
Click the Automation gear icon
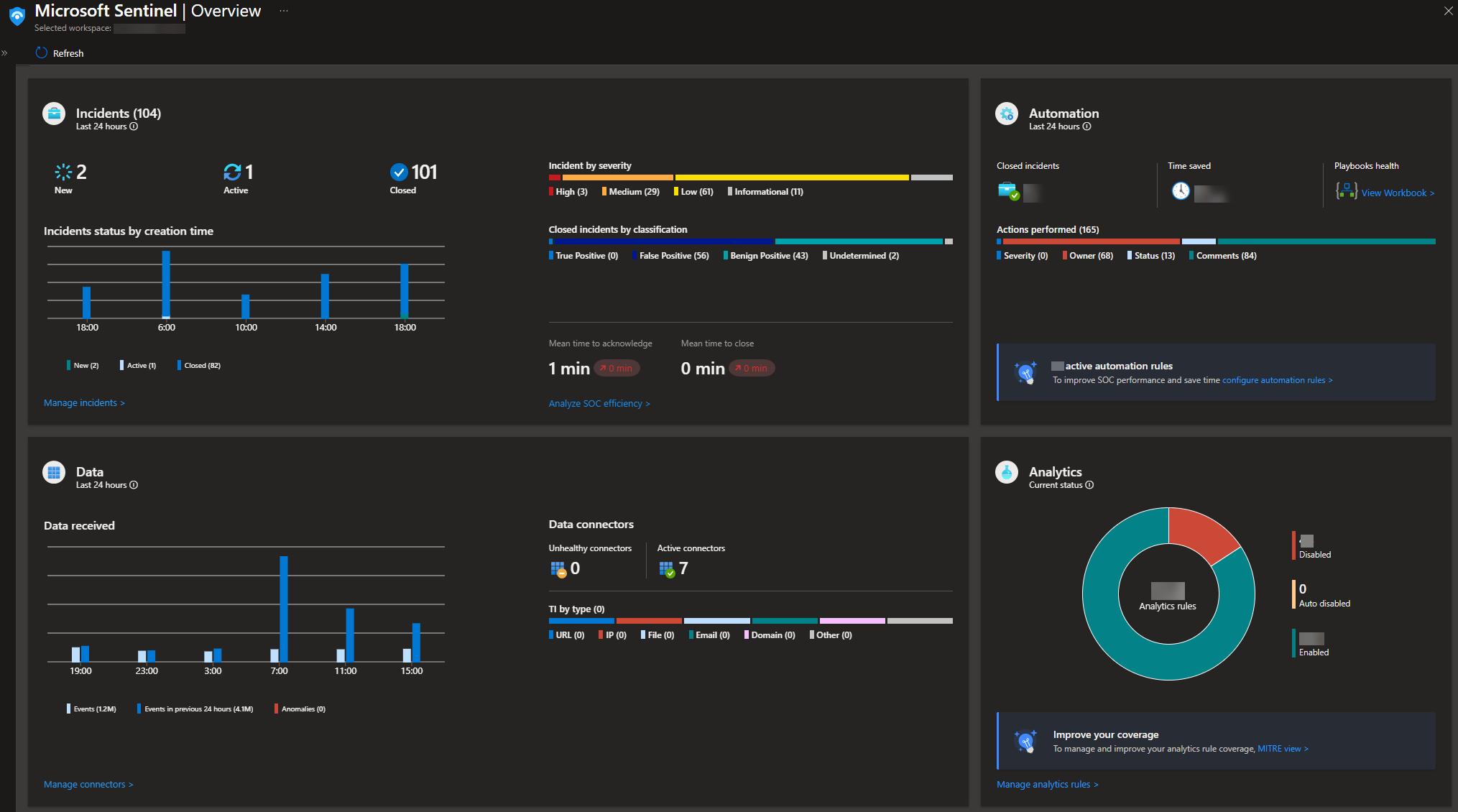coord(1007,114)
